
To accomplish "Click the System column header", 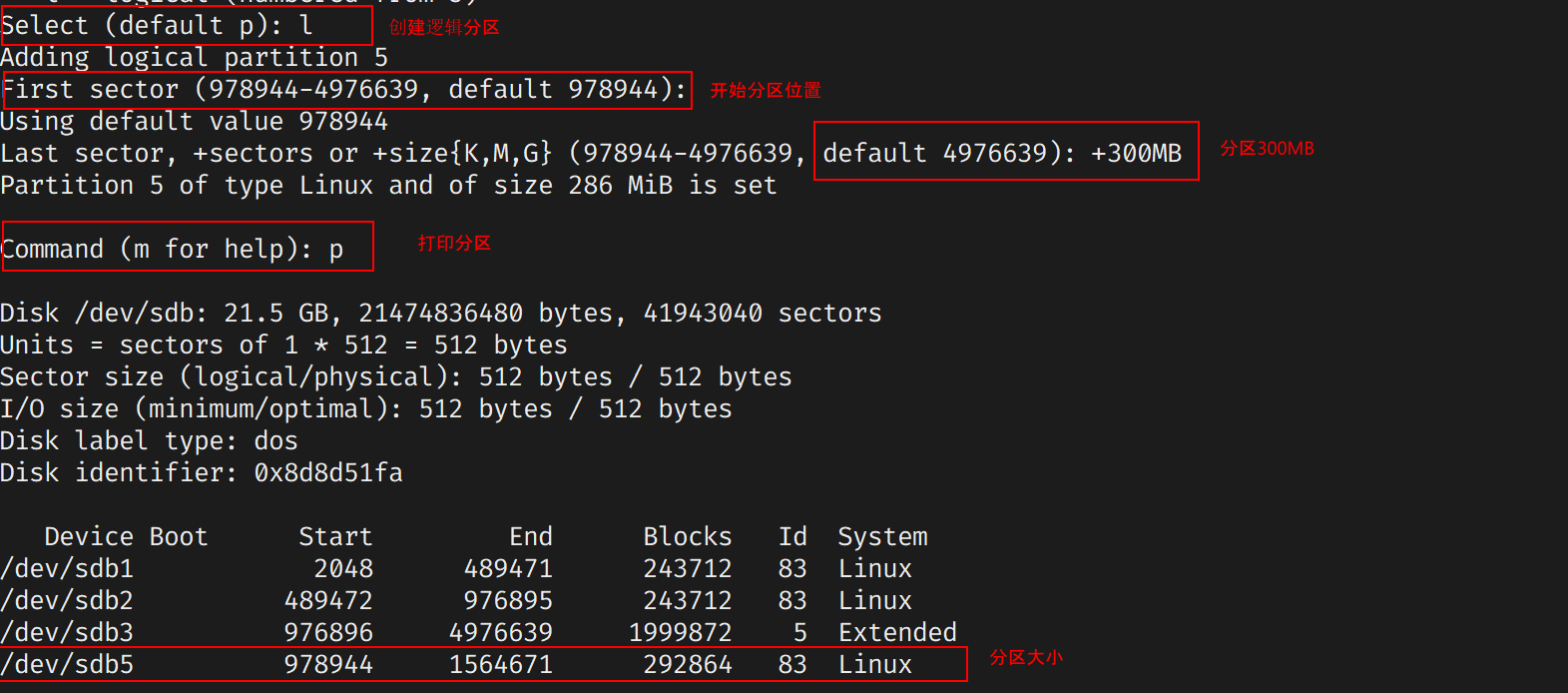I will [x=882, y=537].
